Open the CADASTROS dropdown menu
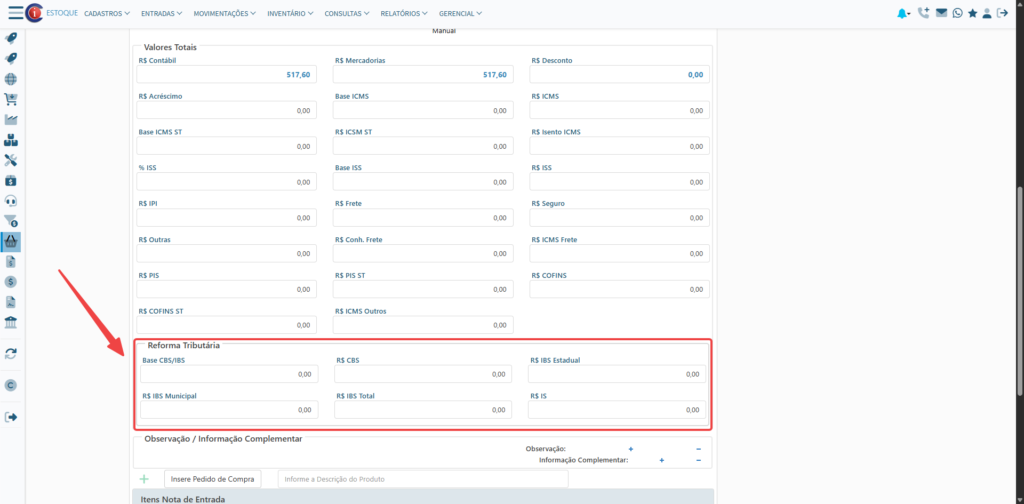The width and height of the screenshot is (1024, 504). click(x=107, y=13)
